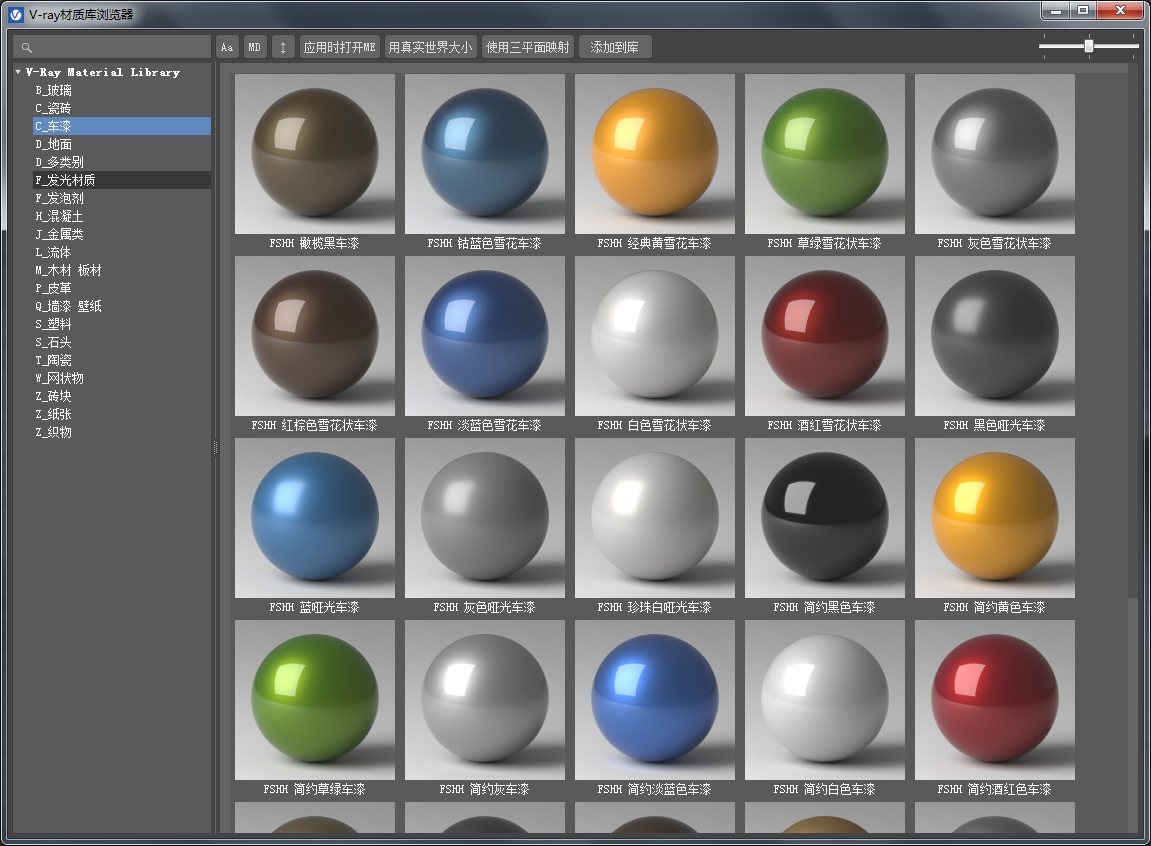Pick the FSHH 经典黄雪花车漆 material thumbnail
The width and height of the screenshot is (1151, 846).
(655, 154)
